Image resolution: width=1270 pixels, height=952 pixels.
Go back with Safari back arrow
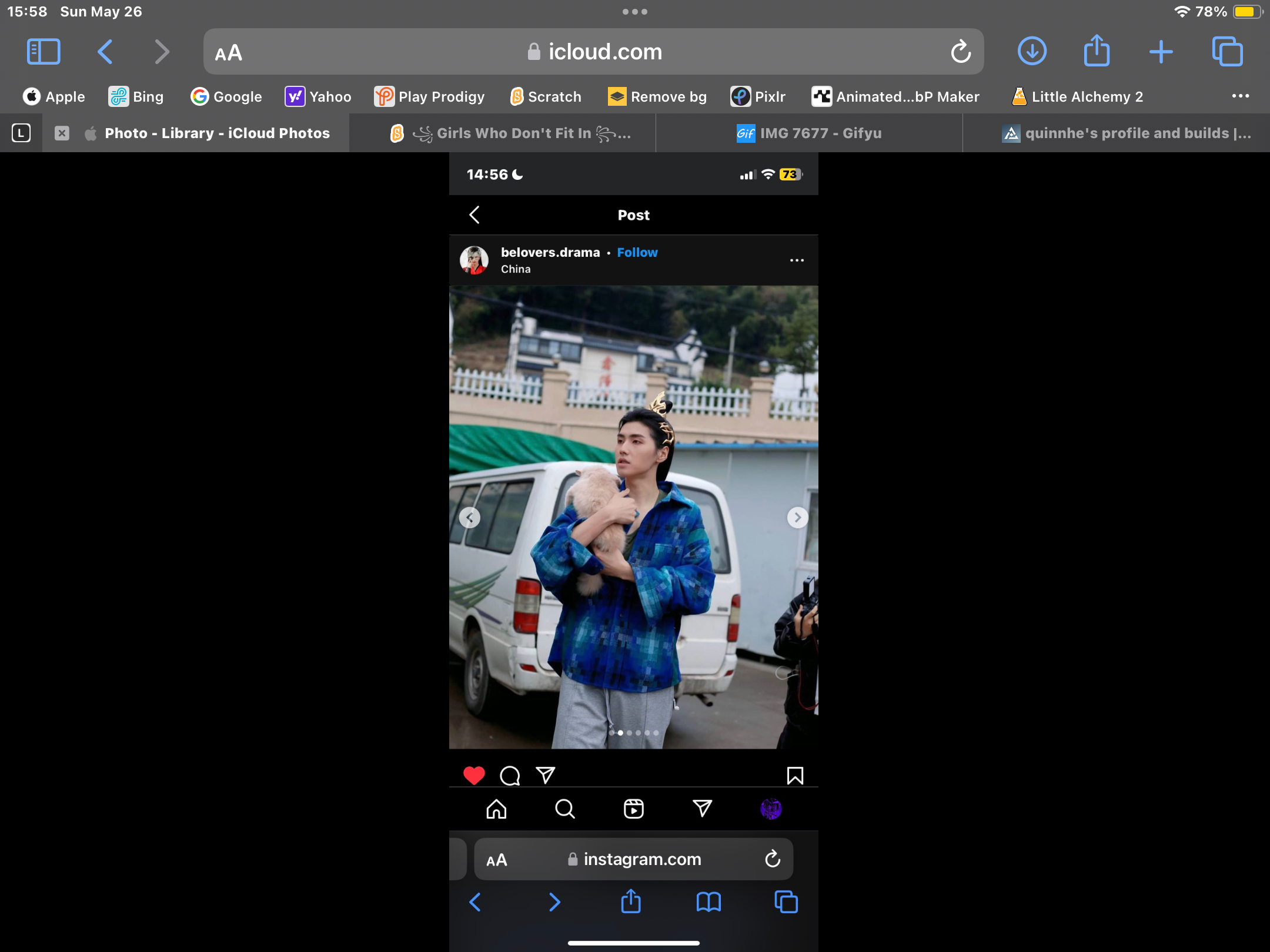(105, 52)
